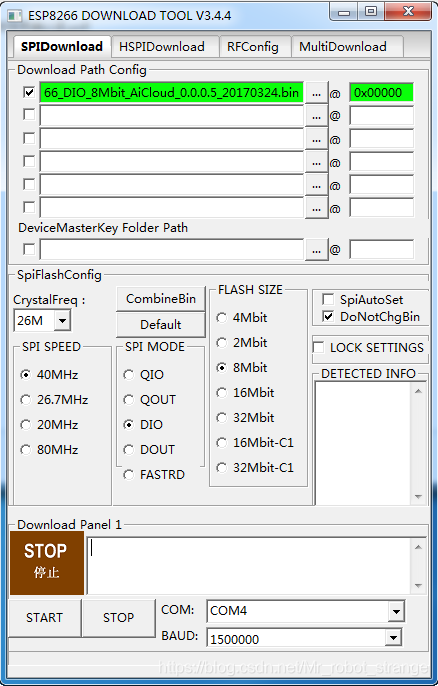438x686 pixels.
Task: Browse for file on the AiCloud bin row
Action: tap(316, 94)
